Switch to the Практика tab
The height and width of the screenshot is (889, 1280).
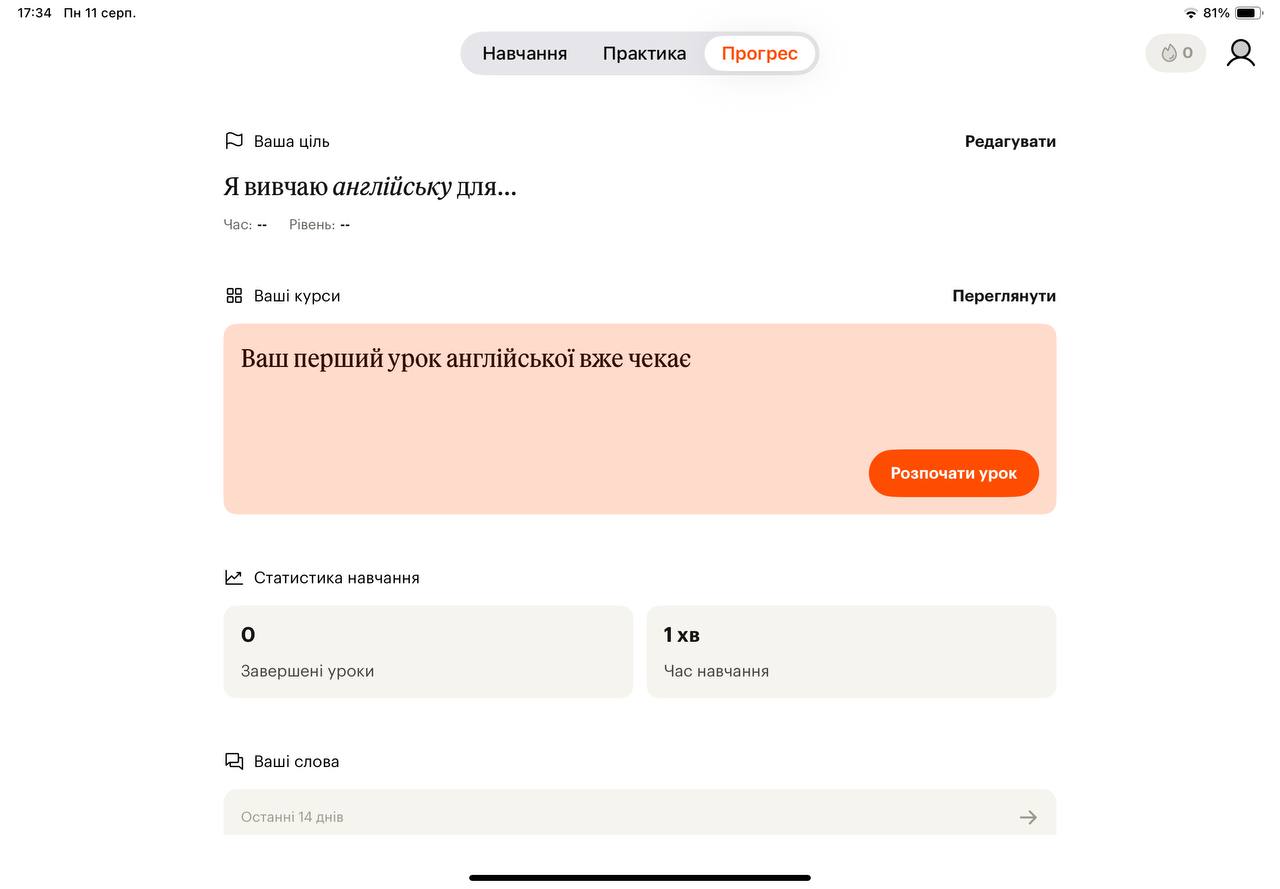[x=644, y=54]
